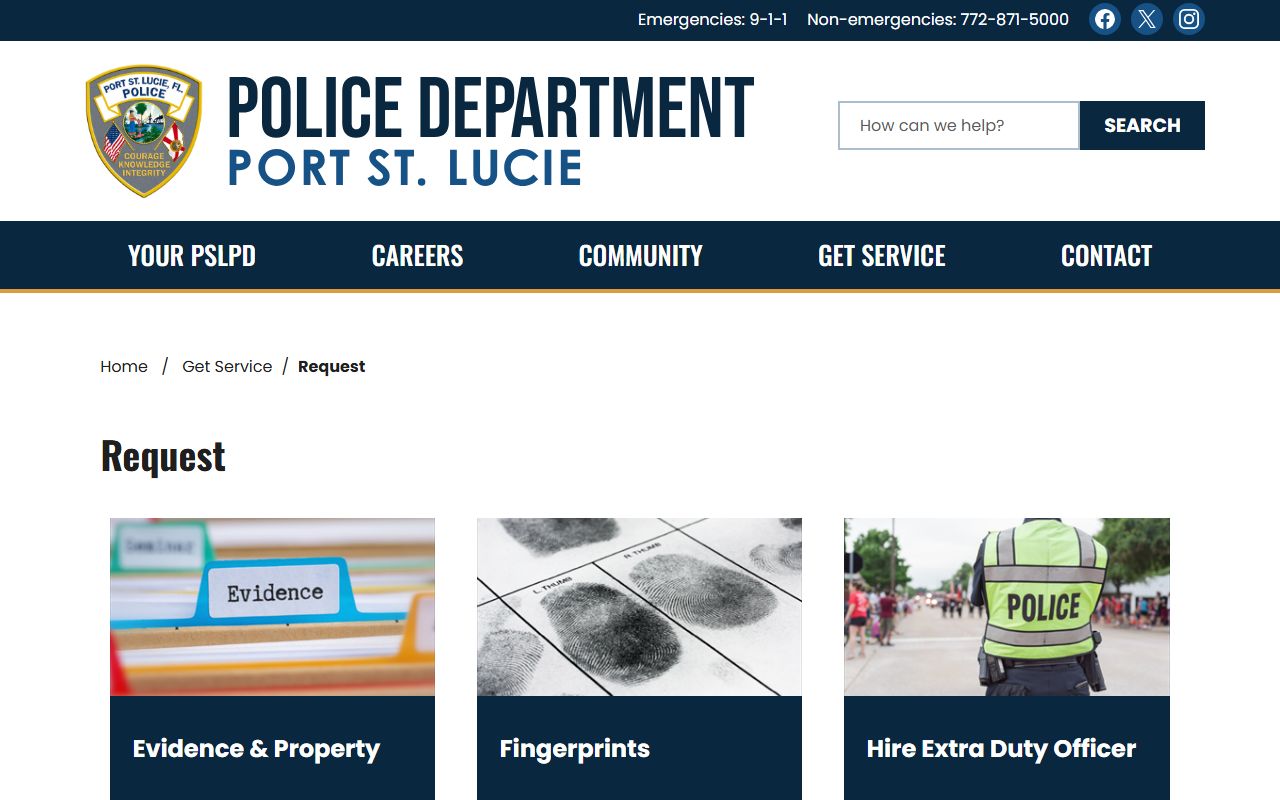Click the Request page heading
This screenshot has width=1280, height=800.
pos(163,456)
